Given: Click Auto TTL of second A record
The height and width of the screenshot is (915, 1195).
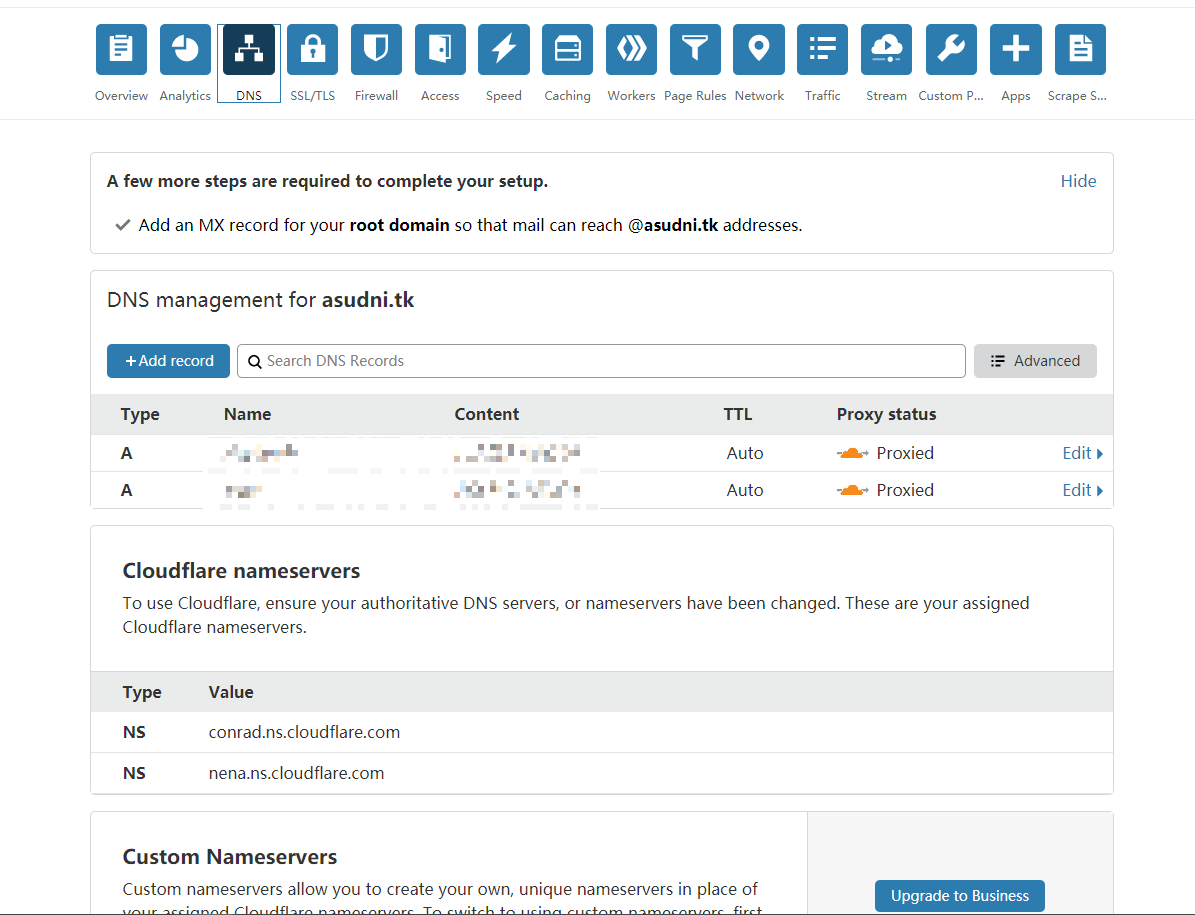Looking at the screenshot, I should (745, 490).
